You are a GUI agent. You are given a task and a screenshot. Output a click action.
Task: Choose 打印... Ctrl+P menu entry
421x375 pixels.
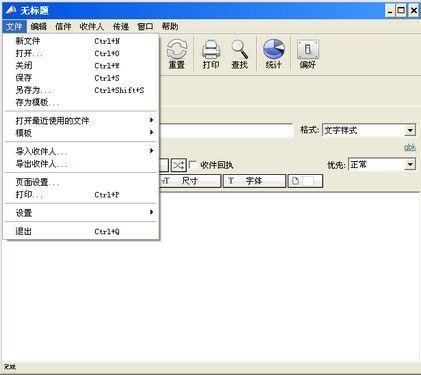81,195
